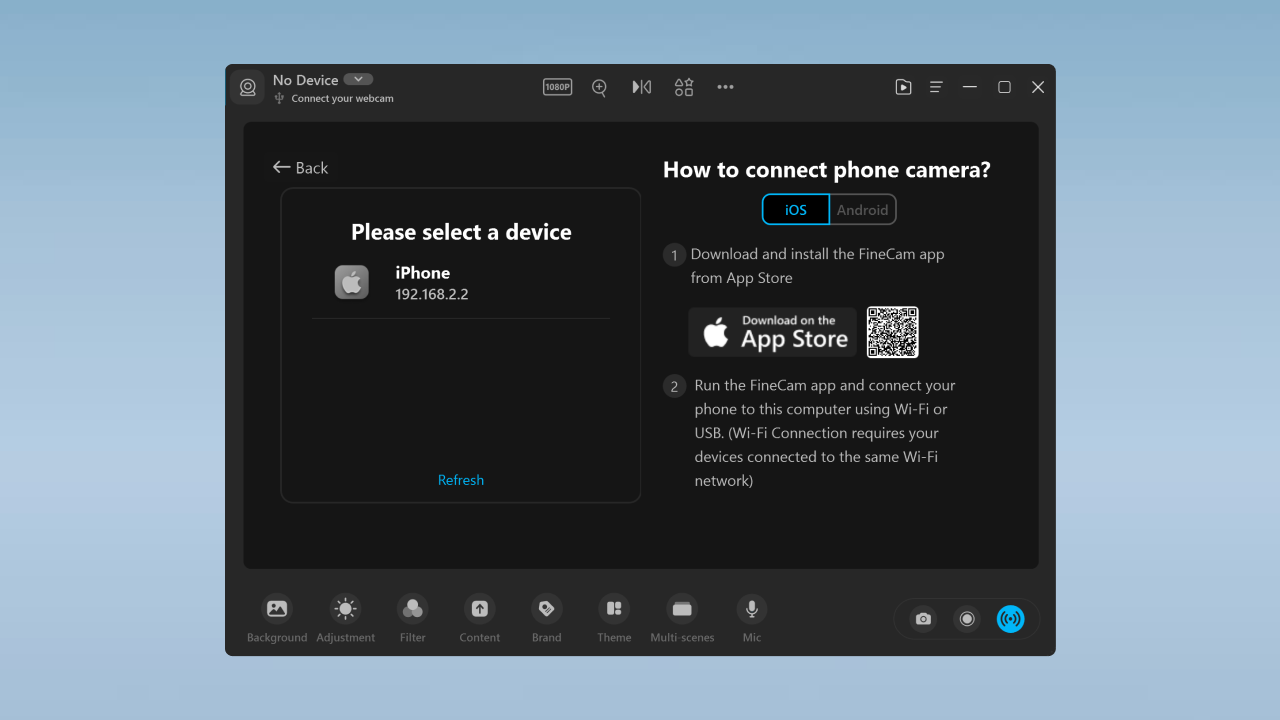Screen dimensions: 1280x720
Task: Switch to the iOS tab
Action: coord(796,210)
